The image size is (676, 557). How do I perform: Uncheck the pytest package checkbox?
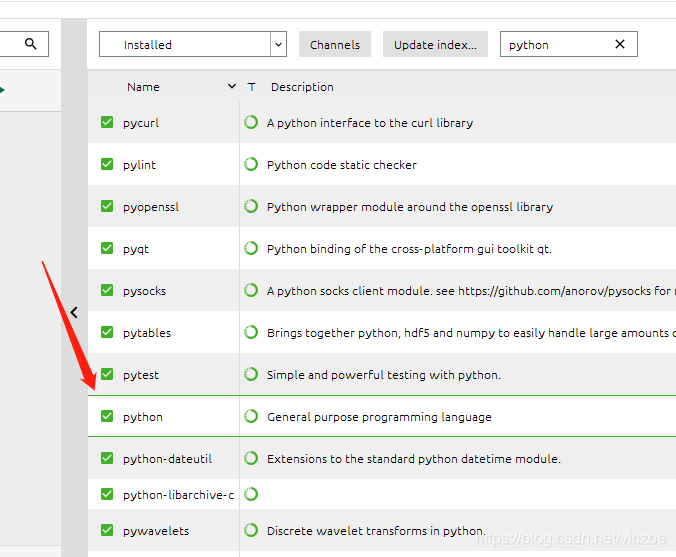(107, 374)
